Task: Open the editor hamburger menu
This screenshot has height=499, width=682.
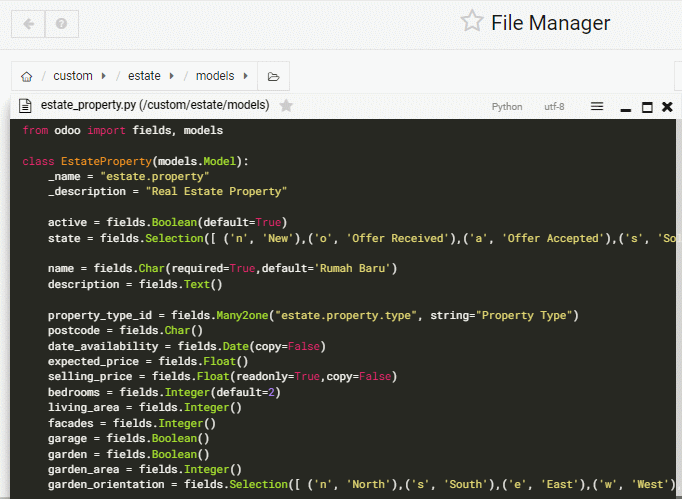Action: coord(597,106)
